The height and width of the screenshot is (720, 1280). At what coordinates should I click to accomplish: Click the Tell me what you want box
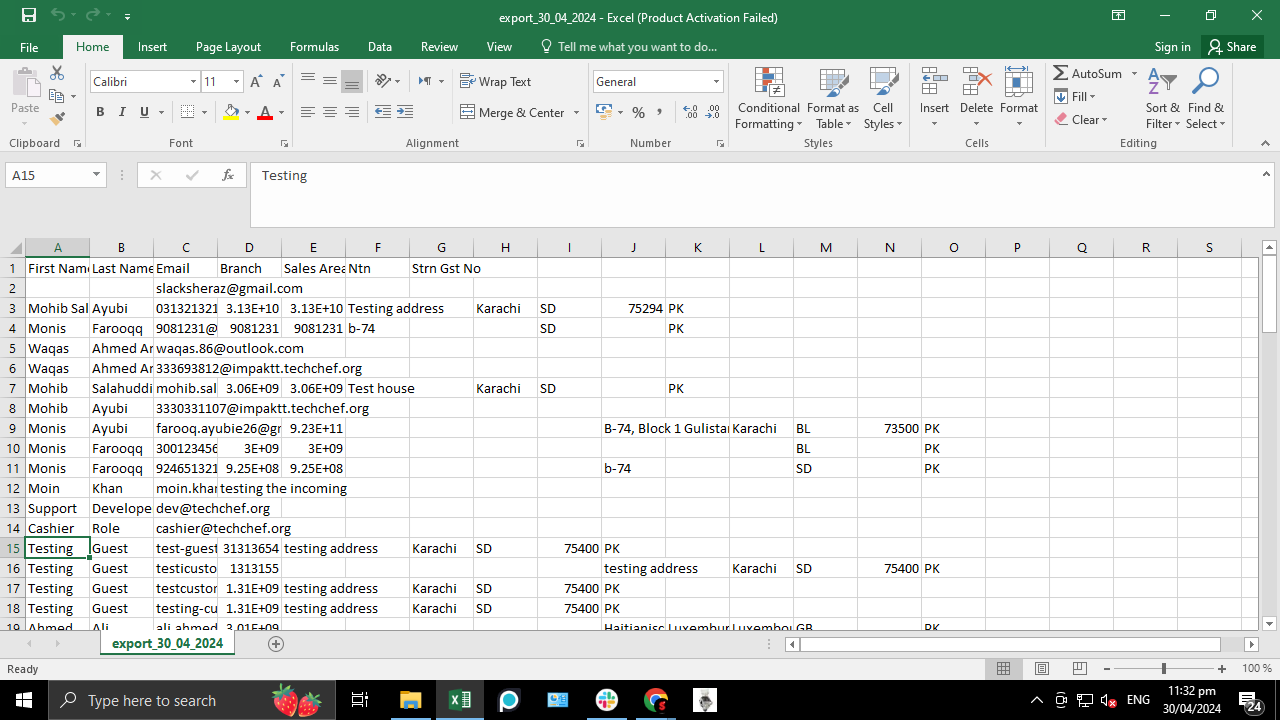[628, 47]
